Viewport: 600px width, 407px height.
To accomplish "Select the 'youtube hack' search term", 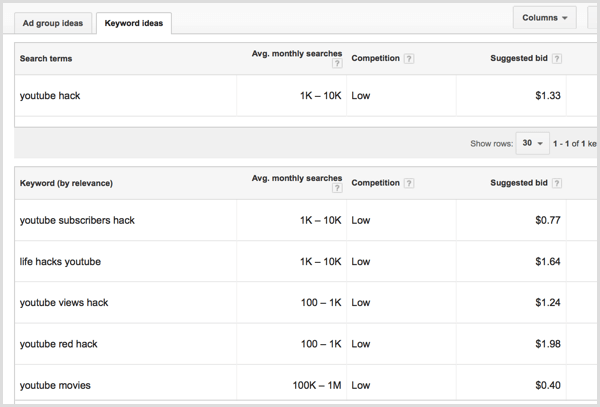I will [x=50, y=96].
